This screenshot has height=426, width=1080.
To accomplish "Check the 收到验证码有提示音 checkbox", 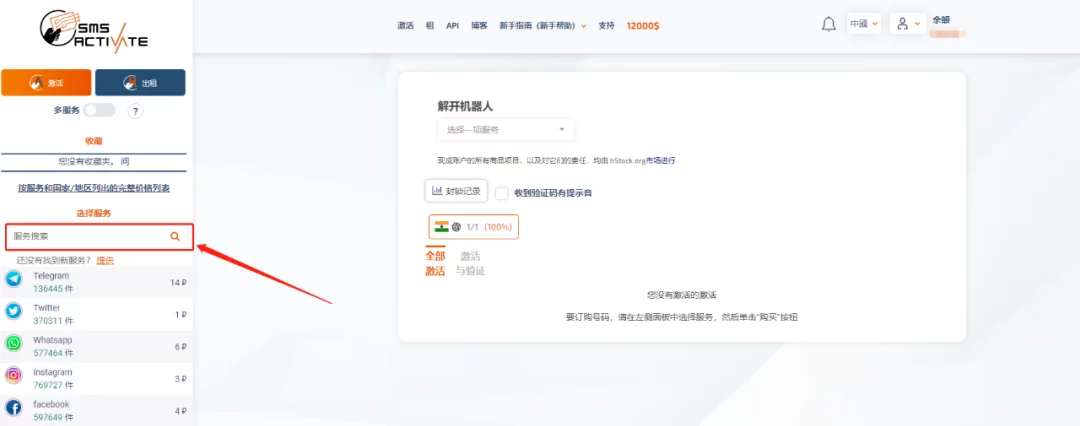I will [x=501, y=194].
